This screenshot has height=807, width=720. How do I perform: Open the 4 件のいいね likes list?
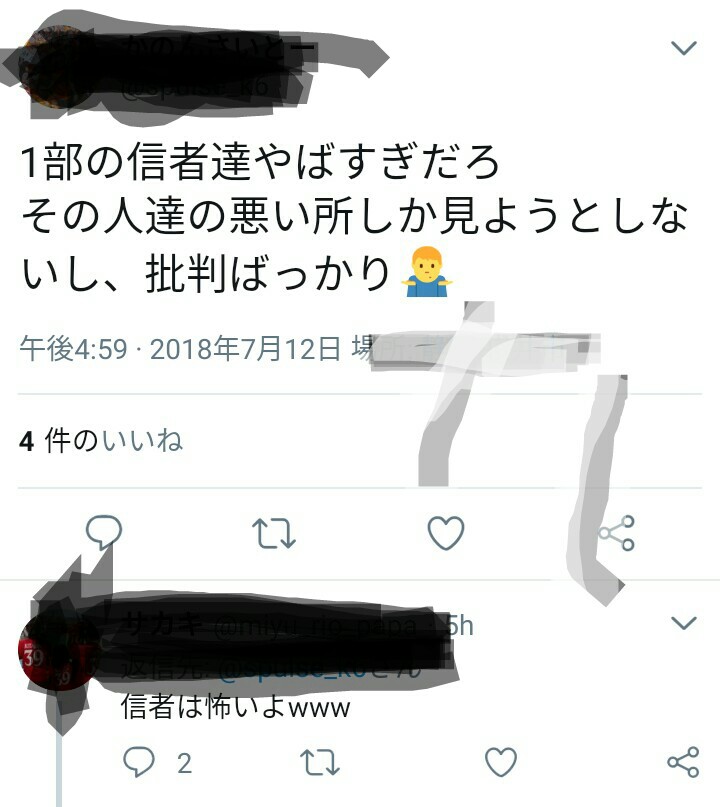click(x=101, y=441)
